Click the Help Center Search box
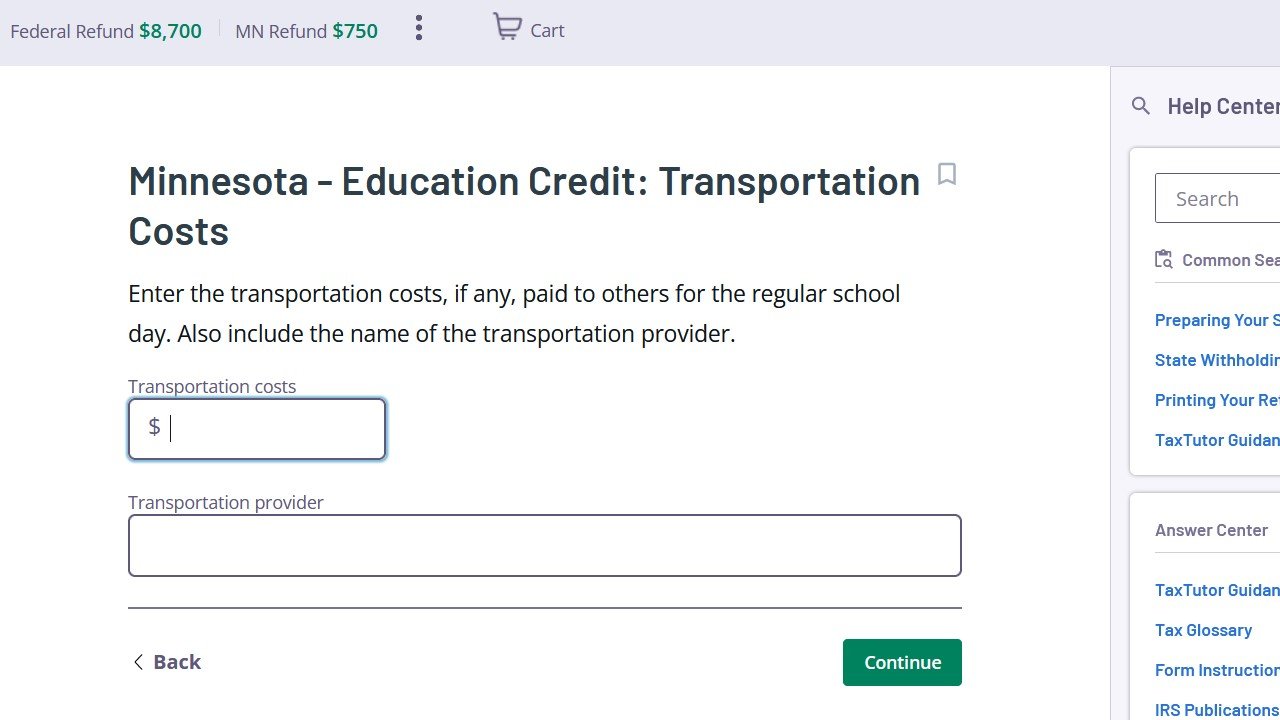1280x720 pixels. (1217, 198)
